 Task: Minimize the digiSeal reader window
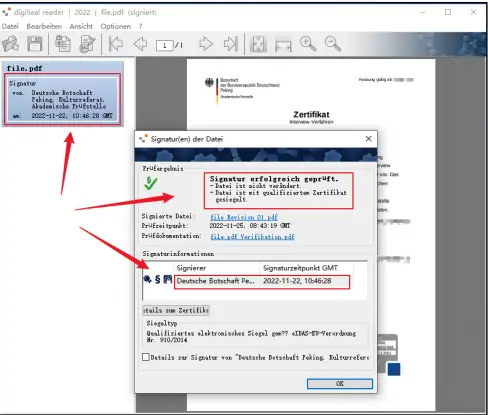tap(423, 12)
